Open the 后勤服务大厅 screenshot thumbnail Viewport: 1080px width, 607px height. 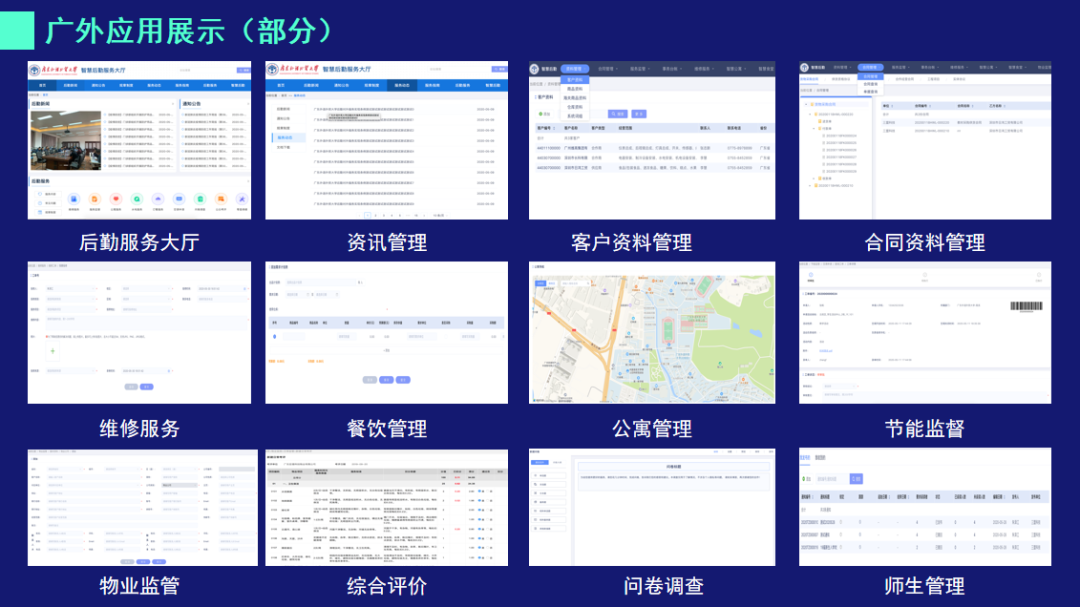(139, 140)
